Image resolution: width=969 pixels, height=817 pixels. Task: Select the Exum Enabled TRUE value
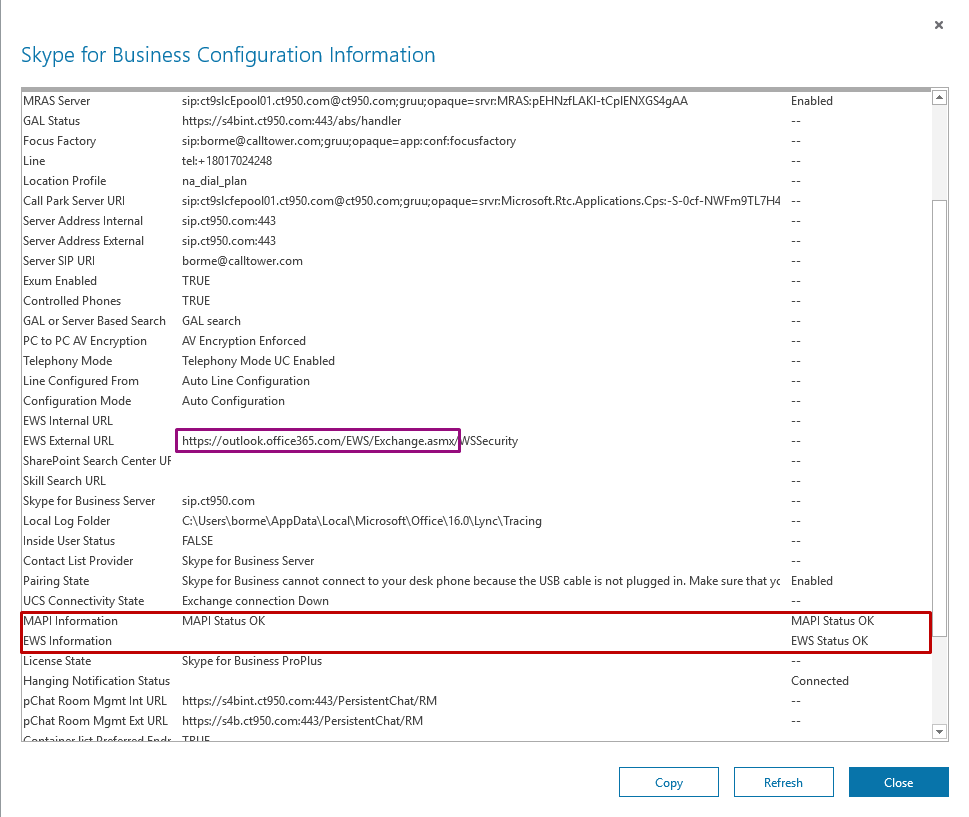pyautogui.click(x=196, y=281)
